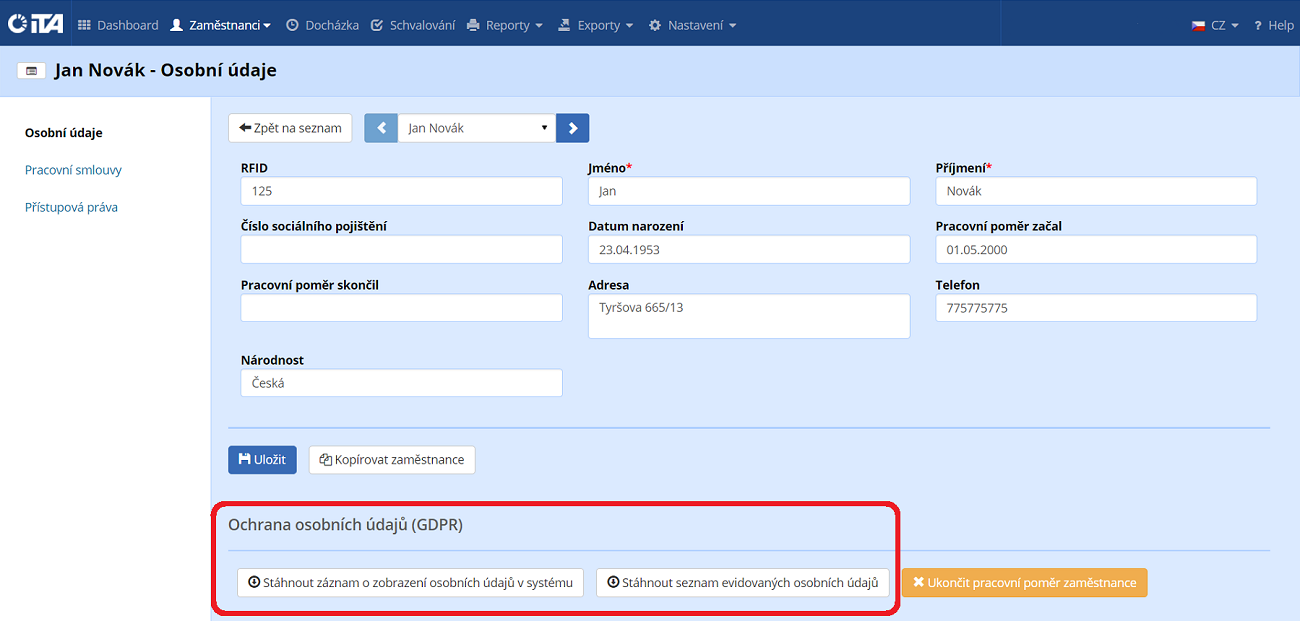This screenshot has height=621, width=1300.
Task: Switch to Pracovní smlouvy section
Action: (73, 170)
